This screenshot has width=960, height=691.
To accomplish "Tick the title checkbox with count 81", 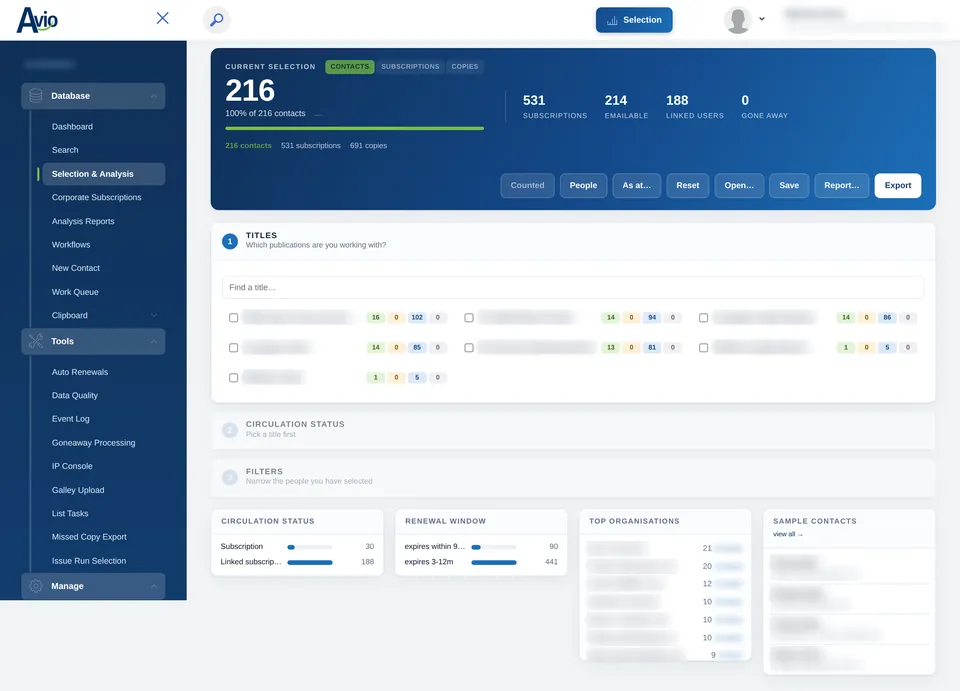I will point(469,348).
